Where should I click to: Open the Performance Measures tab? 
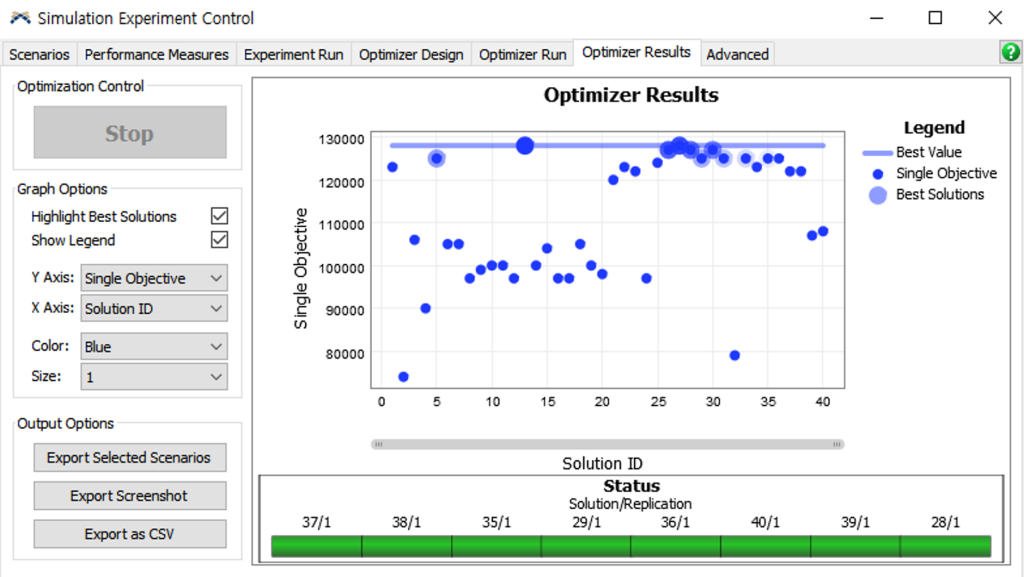click(157, 54)
